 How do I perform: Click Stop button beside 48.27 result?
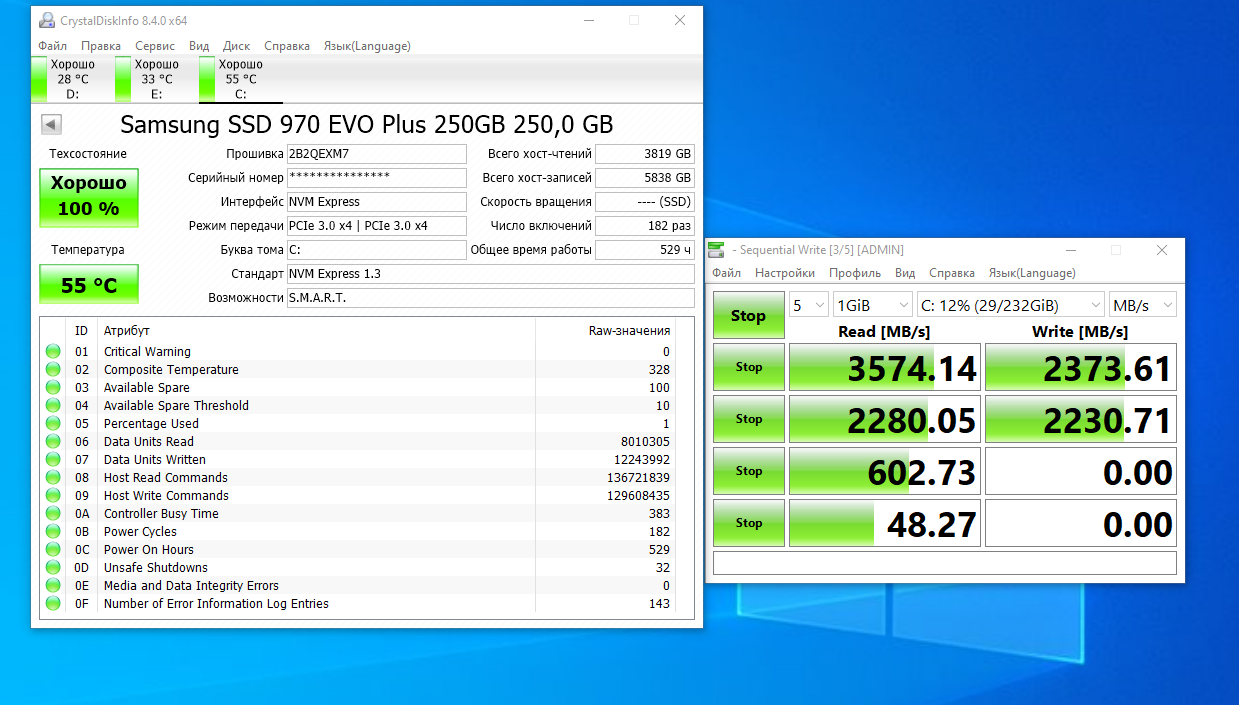pos(748,523)
